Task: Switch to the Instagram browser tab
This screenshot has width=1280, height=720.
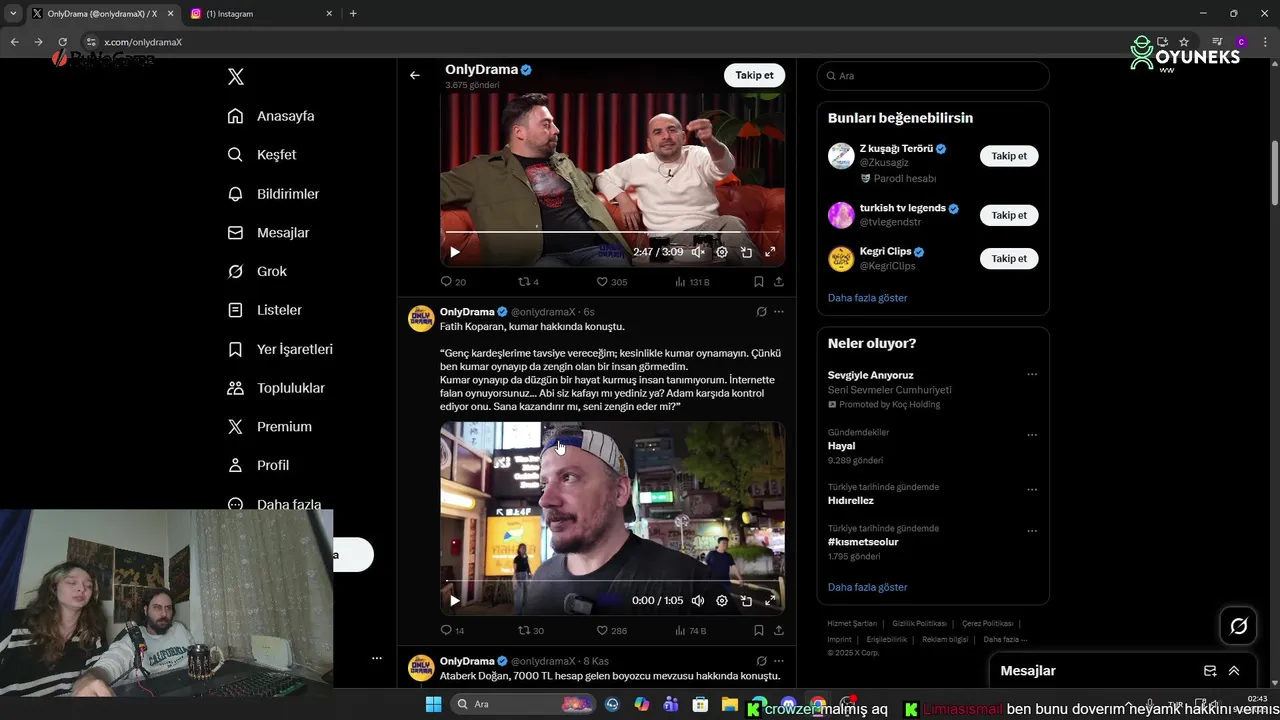Action: pos(260,14)
